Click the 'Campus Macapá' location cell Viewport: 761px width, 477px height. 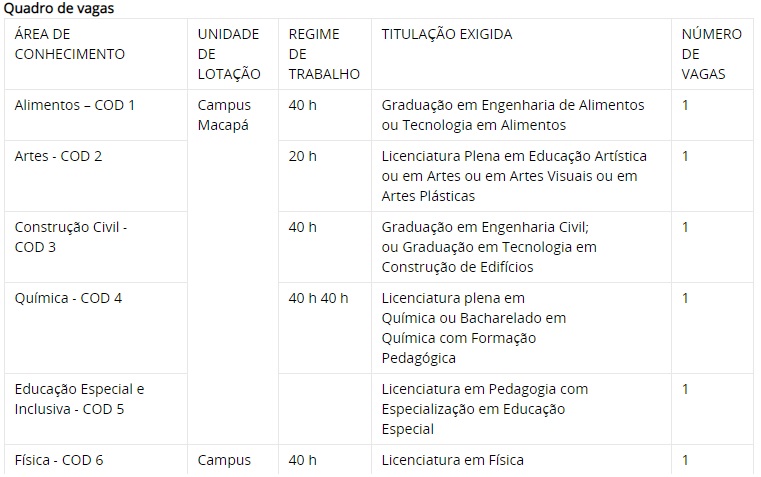233,267
